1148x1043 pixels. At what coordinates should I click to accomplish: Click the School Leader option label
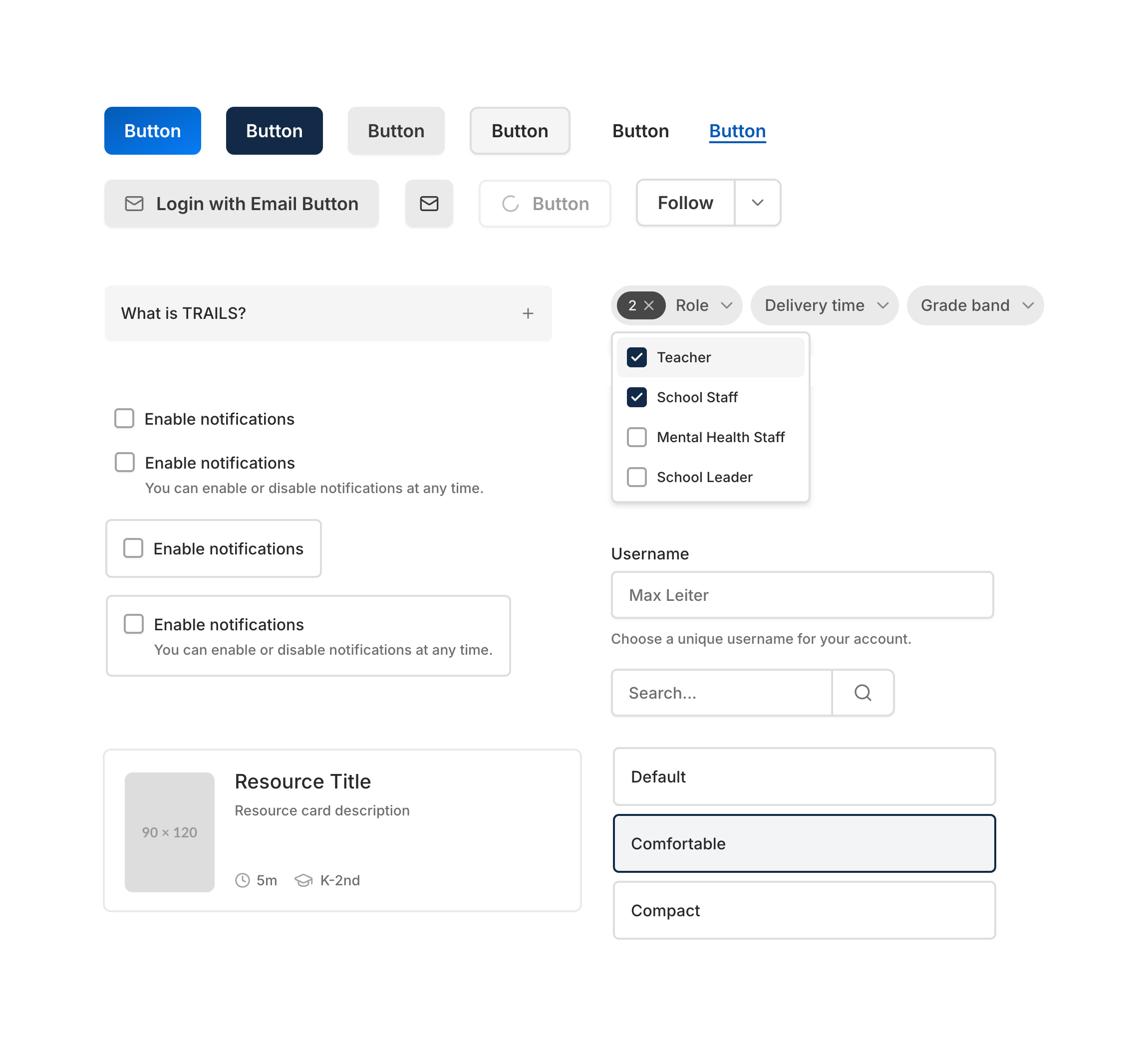704,477
